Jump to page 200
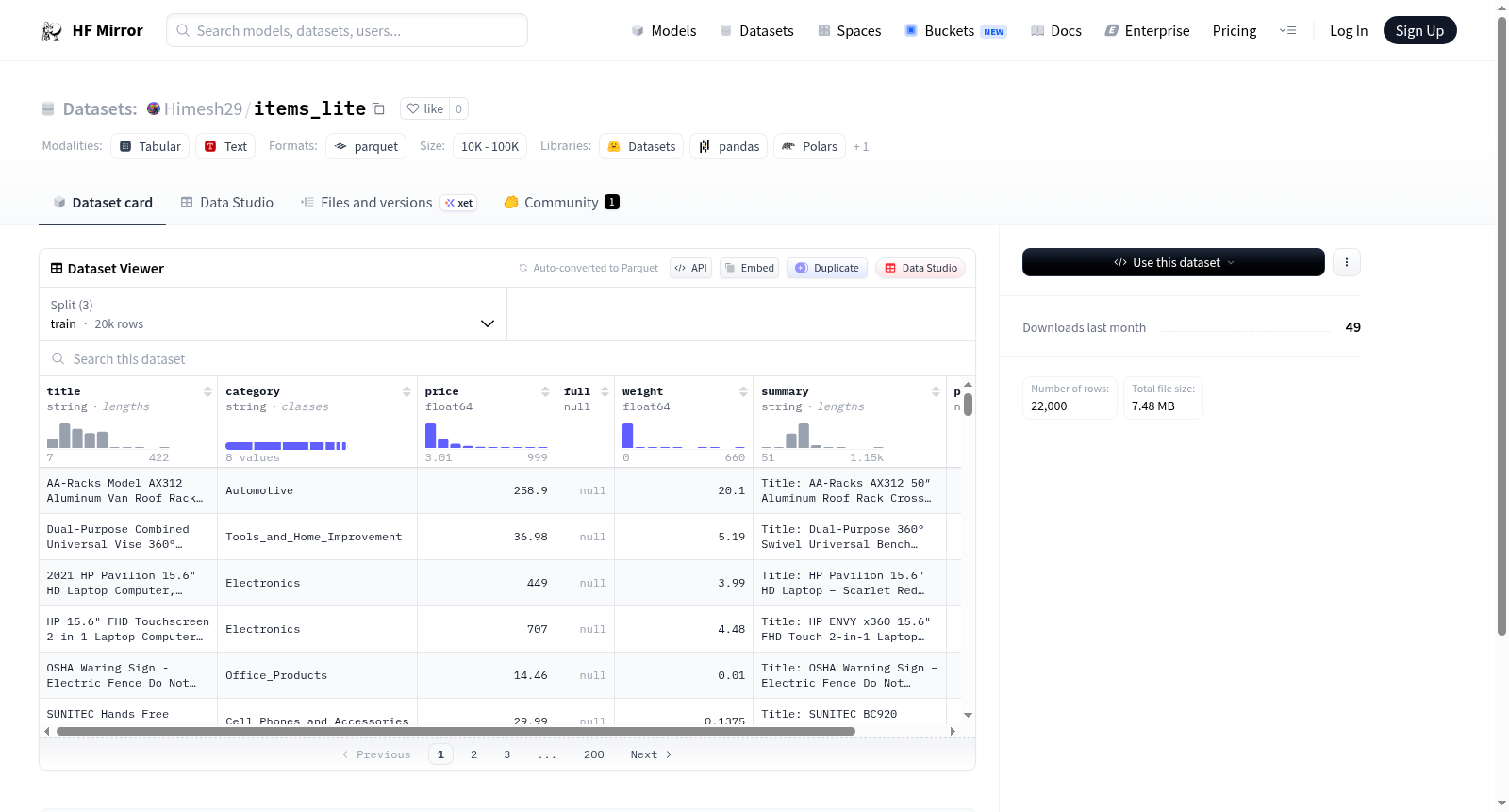Screen dimensions: 1509x812 (593, 754)
